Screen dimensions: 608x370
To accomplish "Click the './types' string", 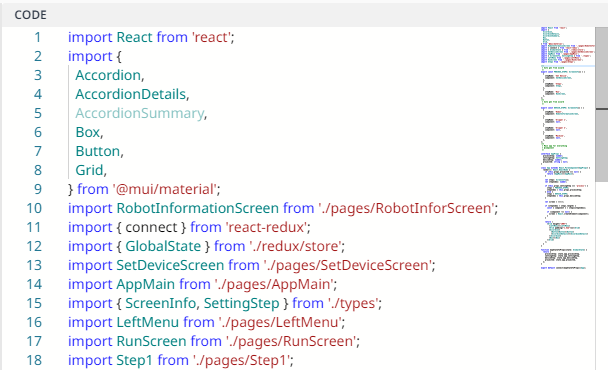I will (x=353, y=303).
